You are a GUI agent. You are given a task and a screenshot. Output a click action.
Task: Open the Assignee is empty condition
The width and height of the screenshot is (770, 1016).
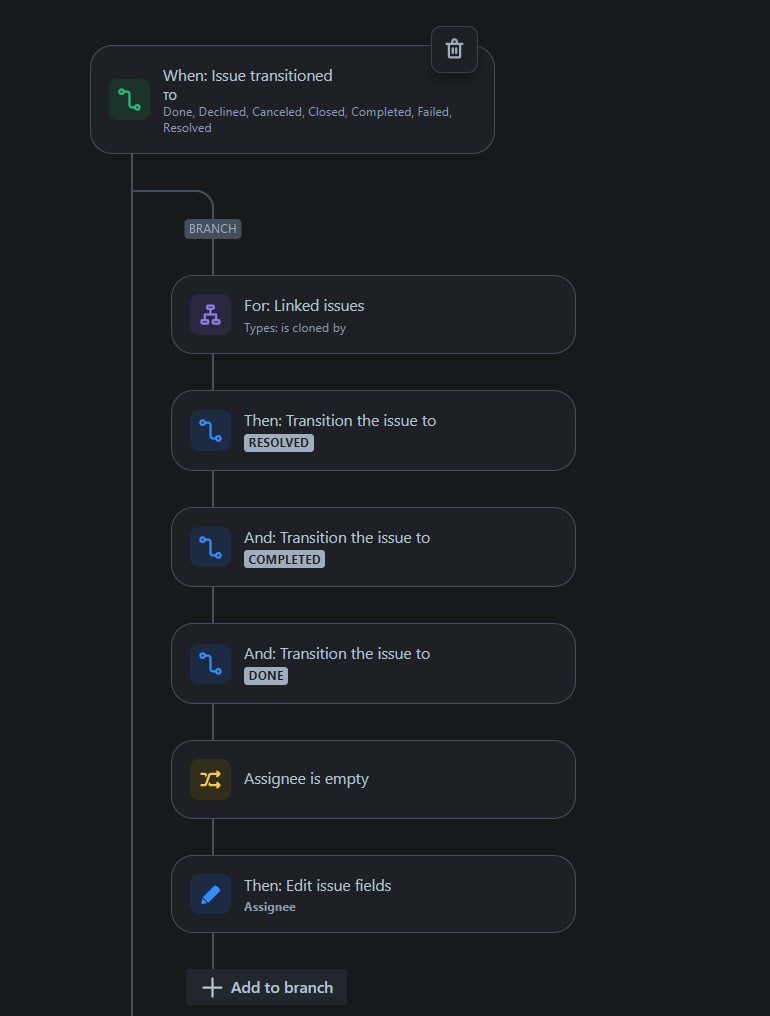373,779
